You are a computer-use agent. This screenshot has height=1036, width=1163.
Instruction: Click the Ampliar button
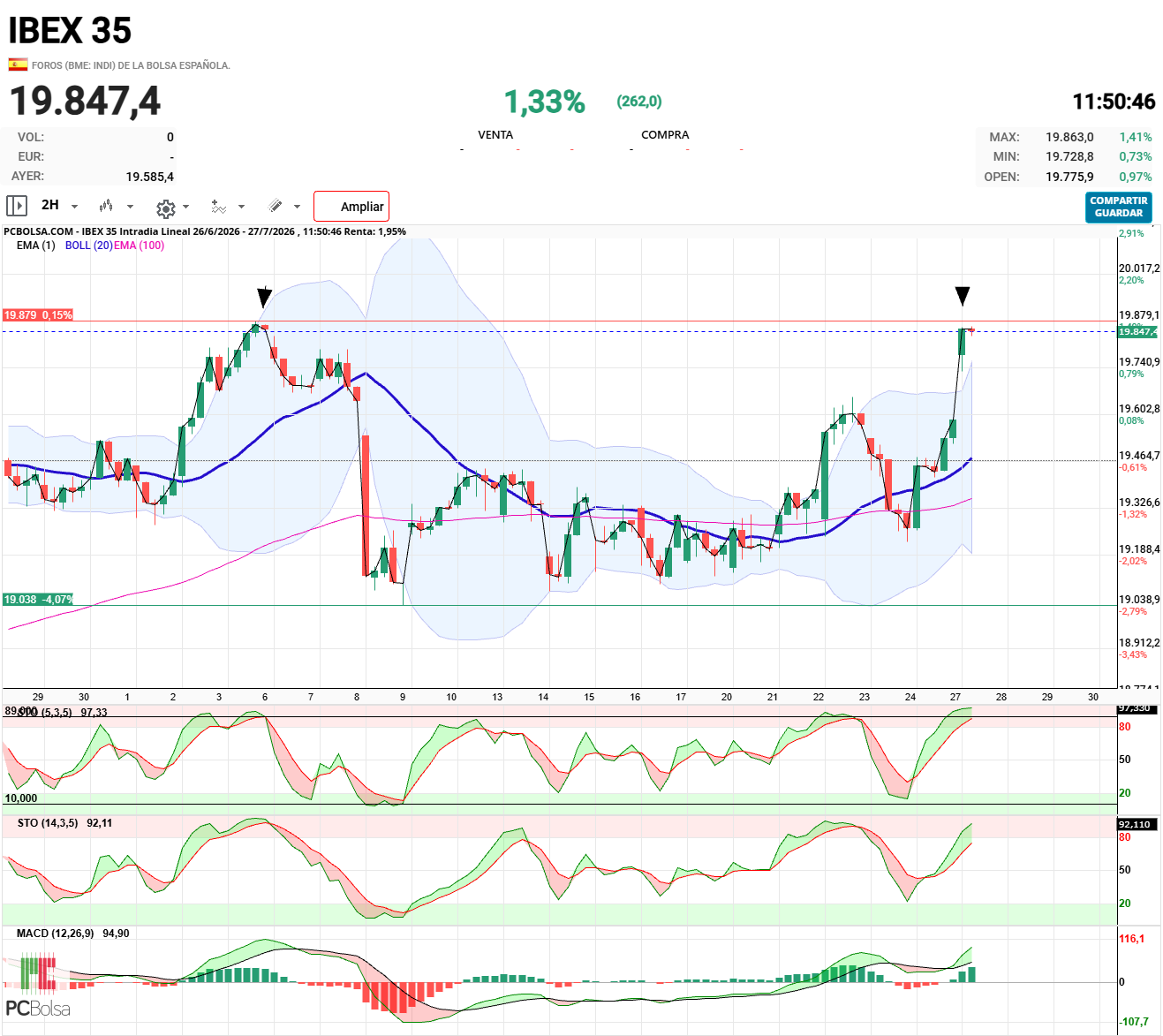pos(351,207)
